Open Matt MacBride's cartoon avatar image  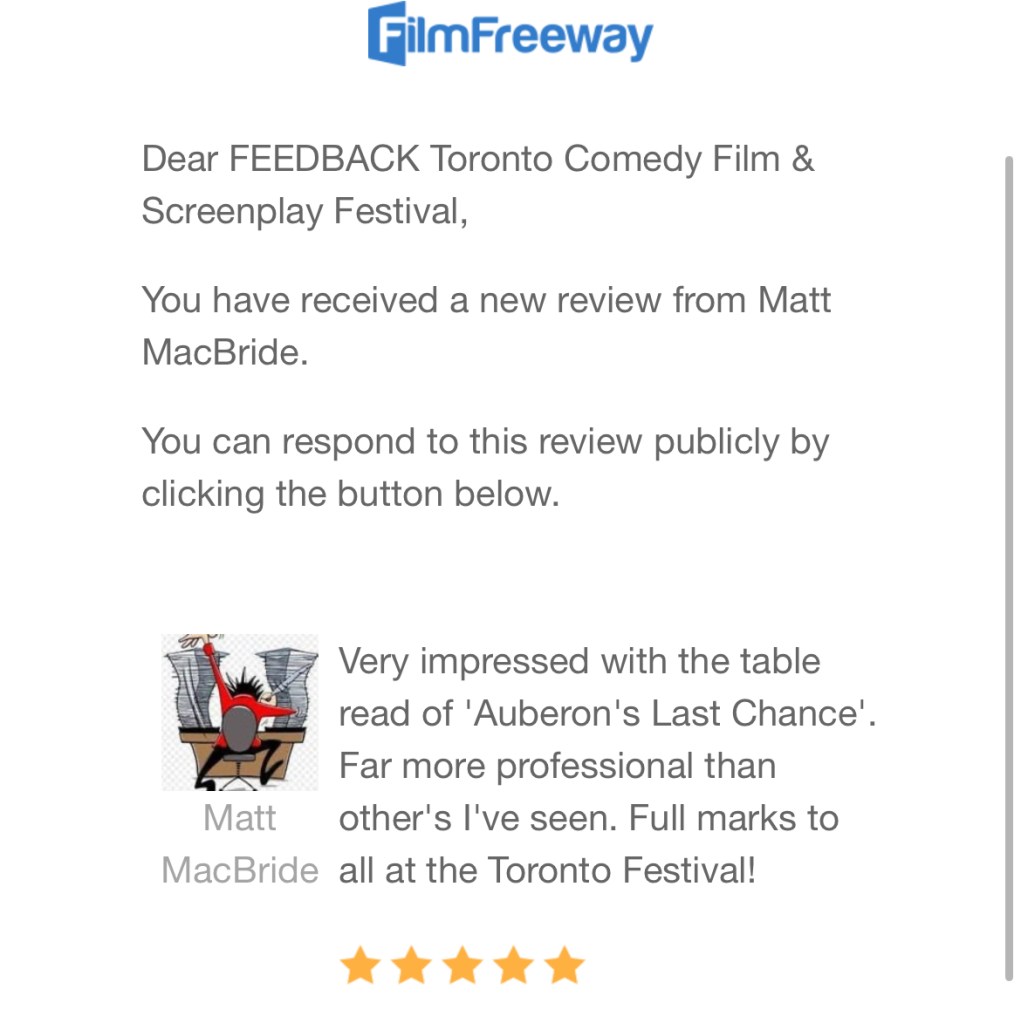pos(240,712)
